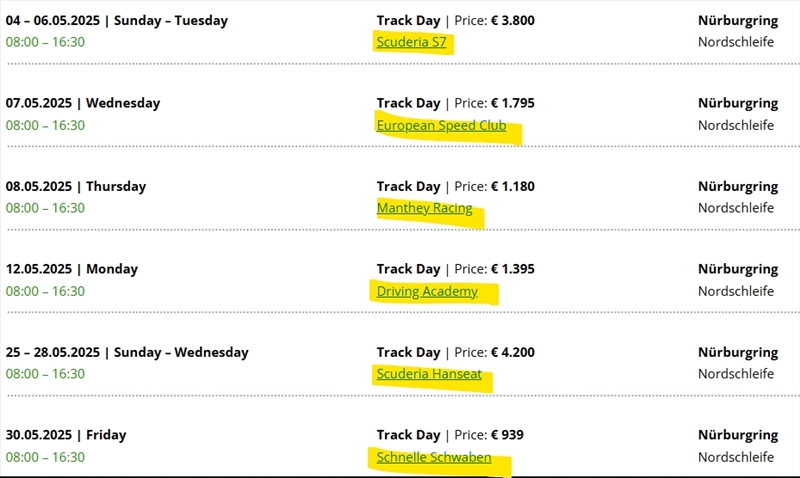Click the € 4.200 track day price
800x478 pixels.
513,352
